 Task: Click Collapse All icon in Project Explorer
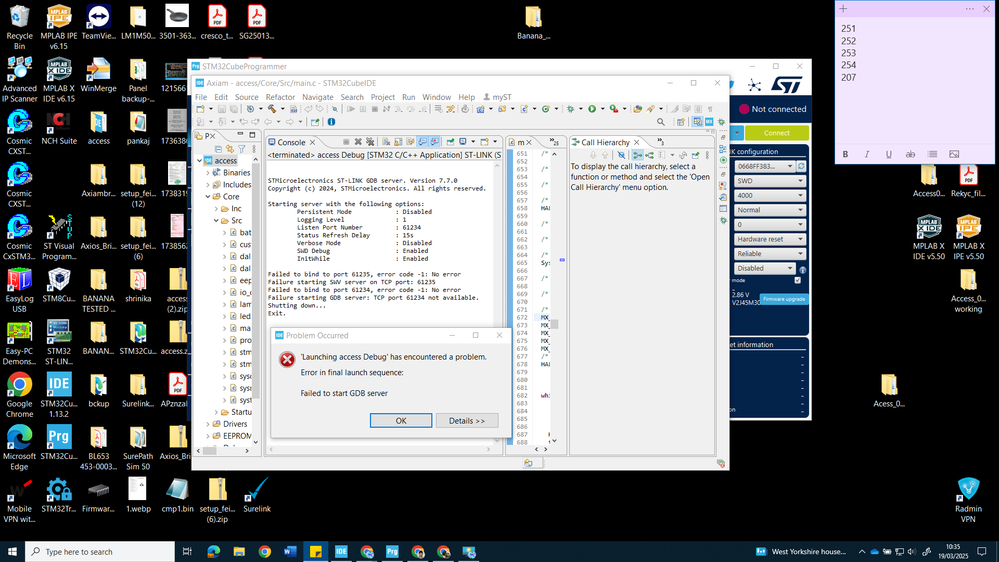pyautogui.click(x=218, y=149)
